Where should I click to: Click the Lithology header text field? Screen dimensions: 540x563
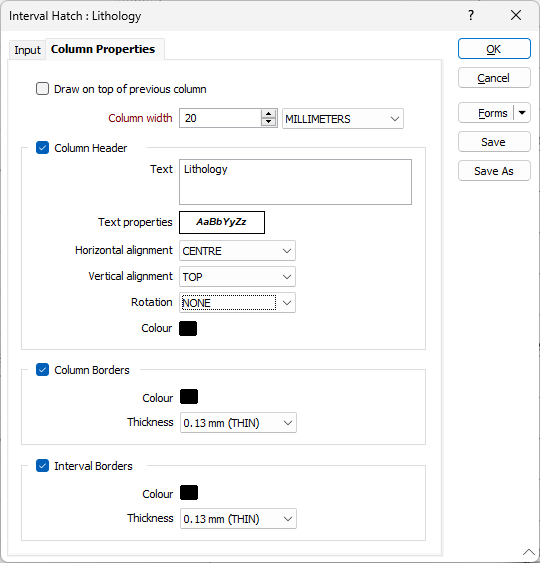(x=295, y=182)
